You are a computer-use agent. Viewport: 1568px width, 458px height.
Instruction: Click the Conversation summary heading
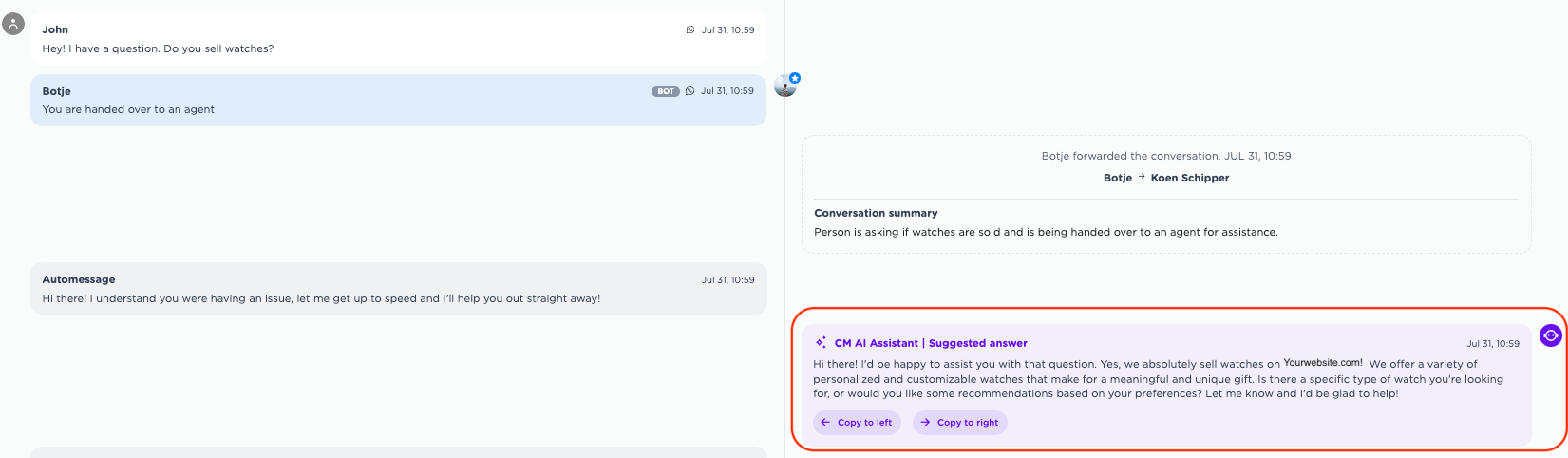tap(875, 213)
